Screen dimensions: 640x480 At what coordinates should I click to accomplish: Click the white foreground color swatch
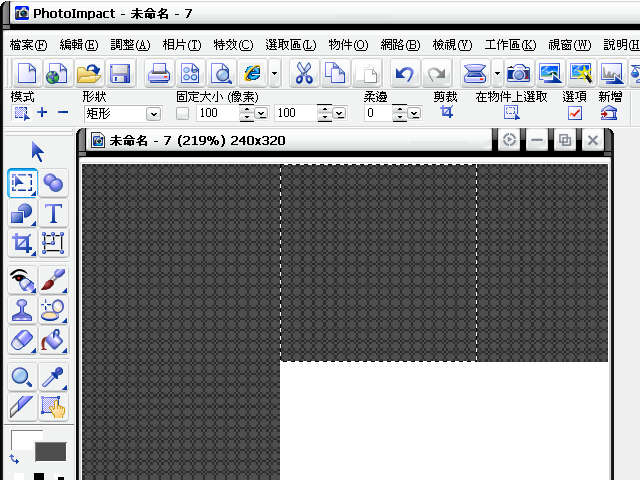coord(24,439)
